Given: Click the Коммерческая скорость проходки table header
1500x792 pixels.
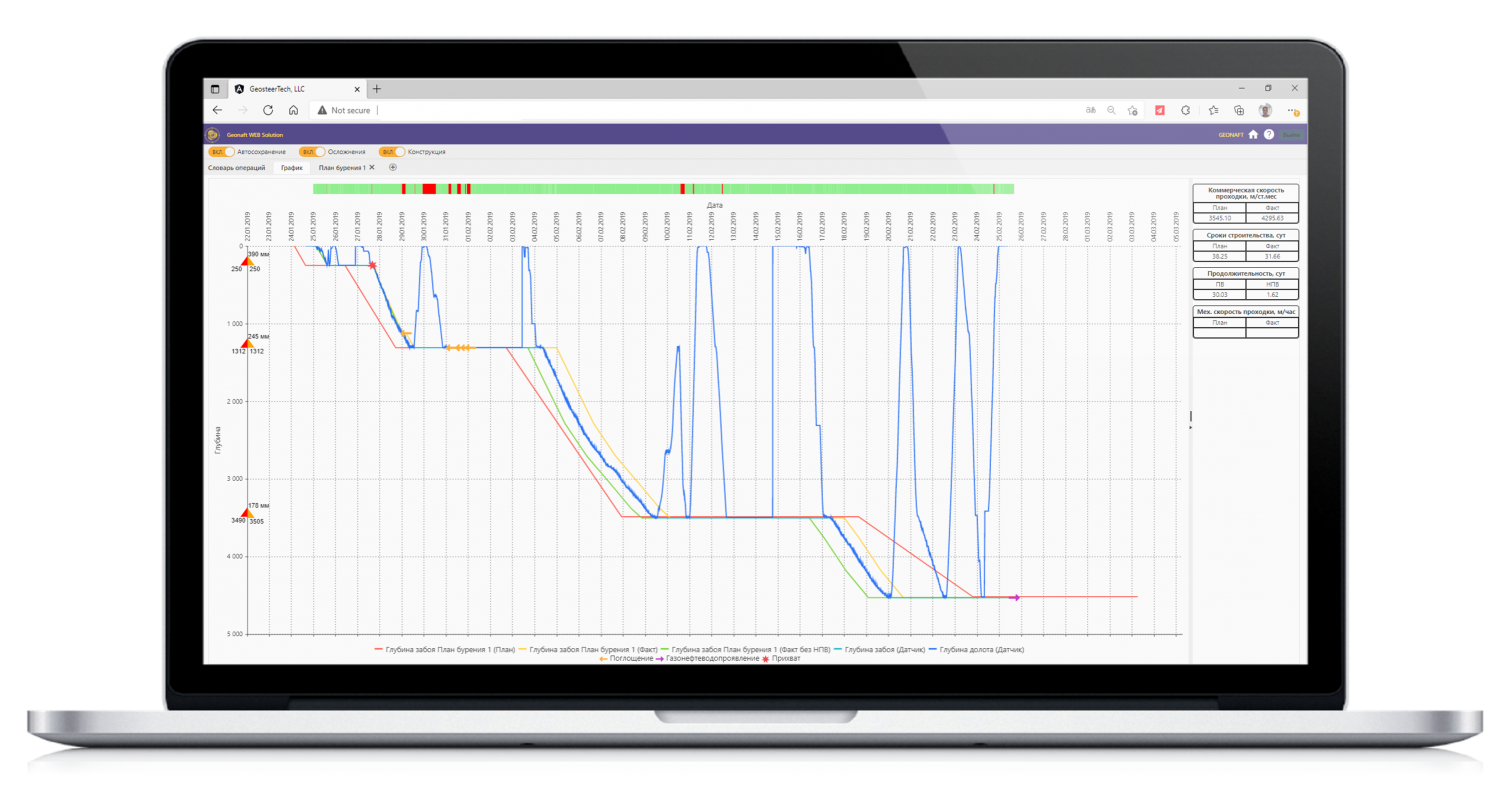Looking at the screenshot, I should coord(1245,193).
